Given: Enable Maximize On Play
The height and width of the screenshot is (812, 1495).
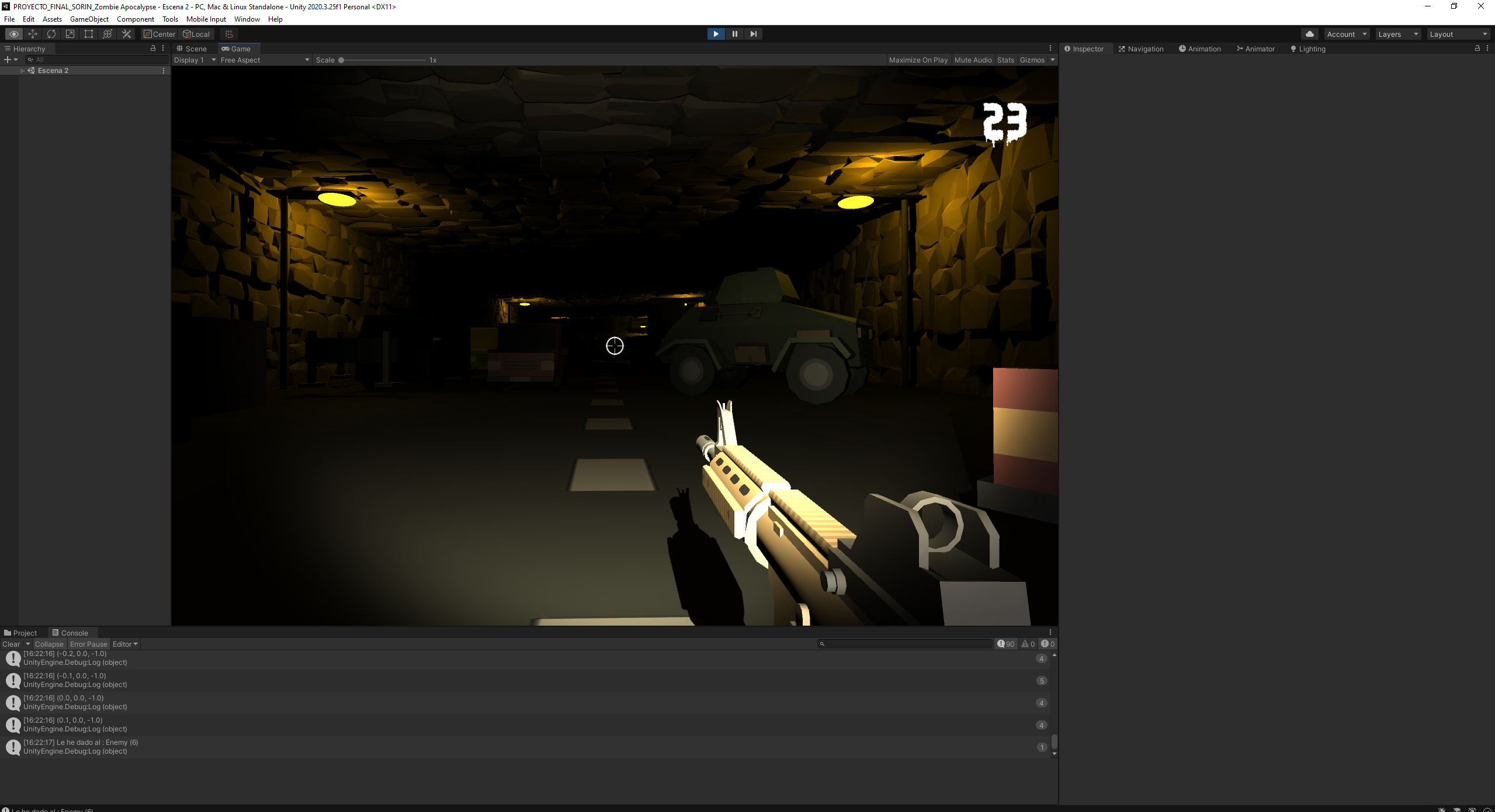Looking at the screenshot, I should (x=918, y=60).
